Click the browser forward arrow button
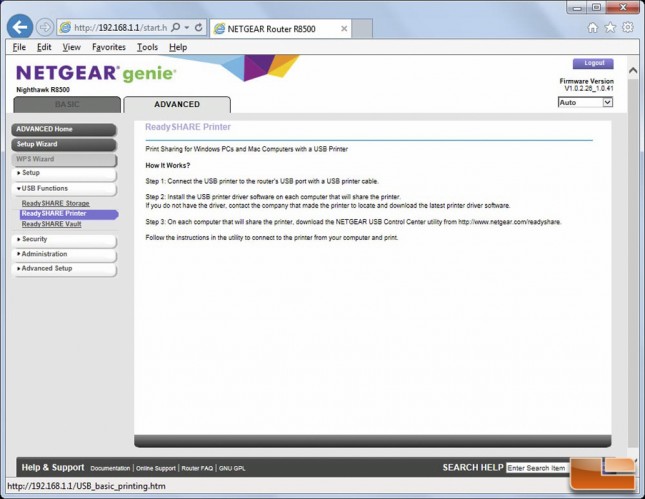The image size is (645, 499). (x=44, y=28)
